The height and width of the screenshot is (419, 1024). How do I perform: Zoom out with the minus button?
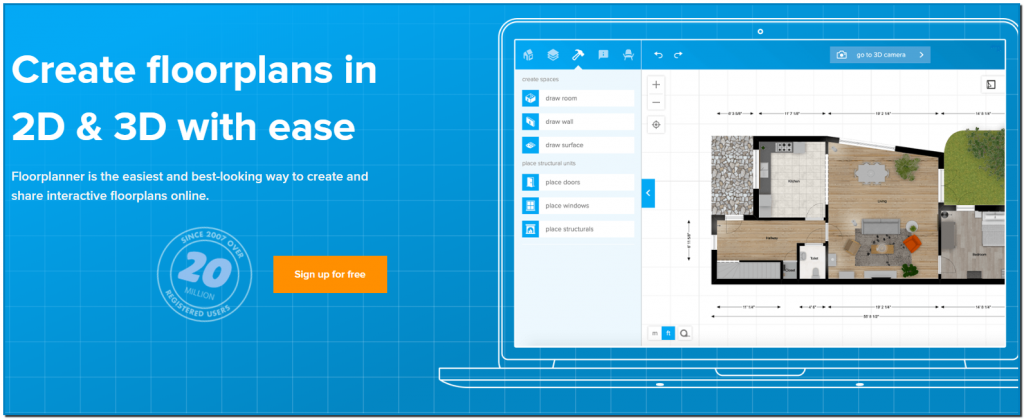[x=656, y=102]
